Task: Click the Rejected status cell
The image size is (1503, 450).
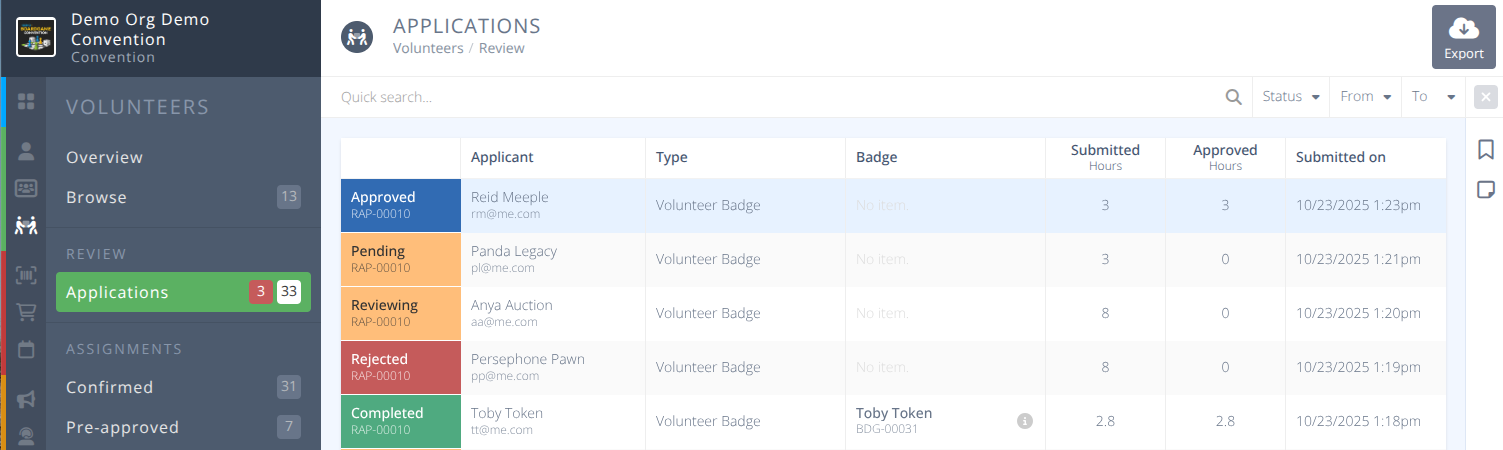Action: pos(401,368)
